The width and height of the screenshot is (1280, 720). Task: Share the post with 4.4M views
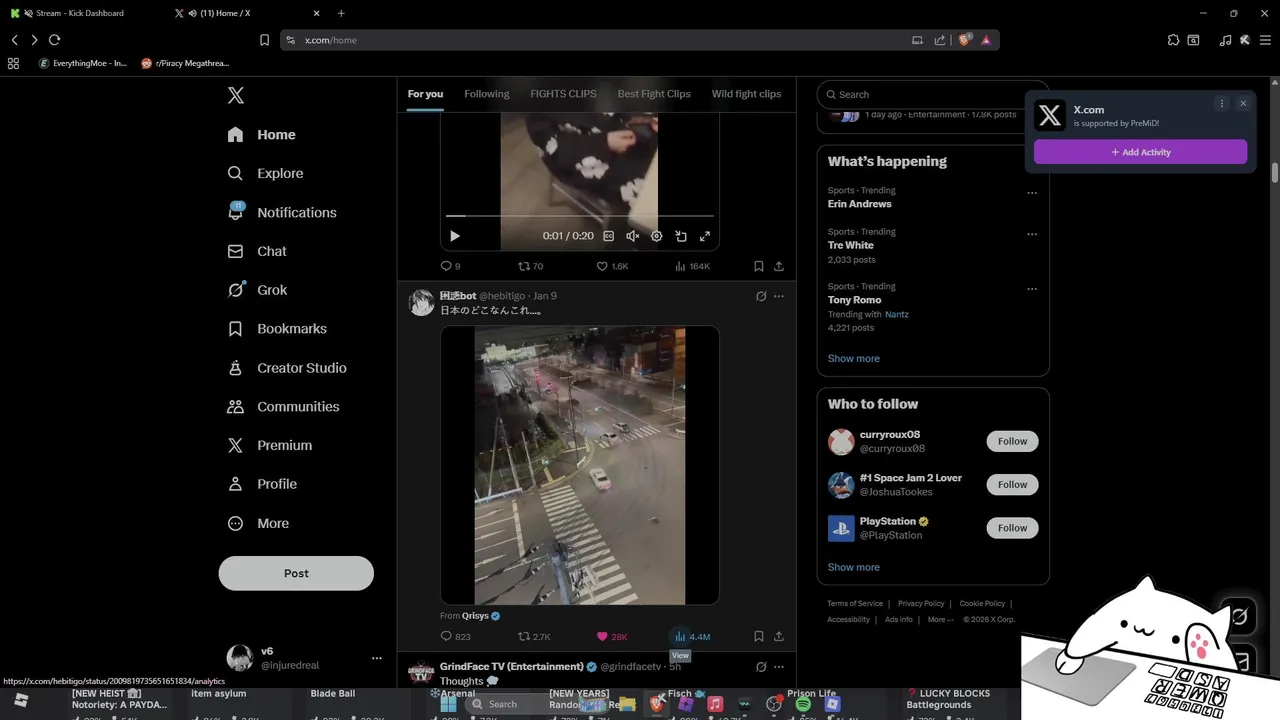779,636
